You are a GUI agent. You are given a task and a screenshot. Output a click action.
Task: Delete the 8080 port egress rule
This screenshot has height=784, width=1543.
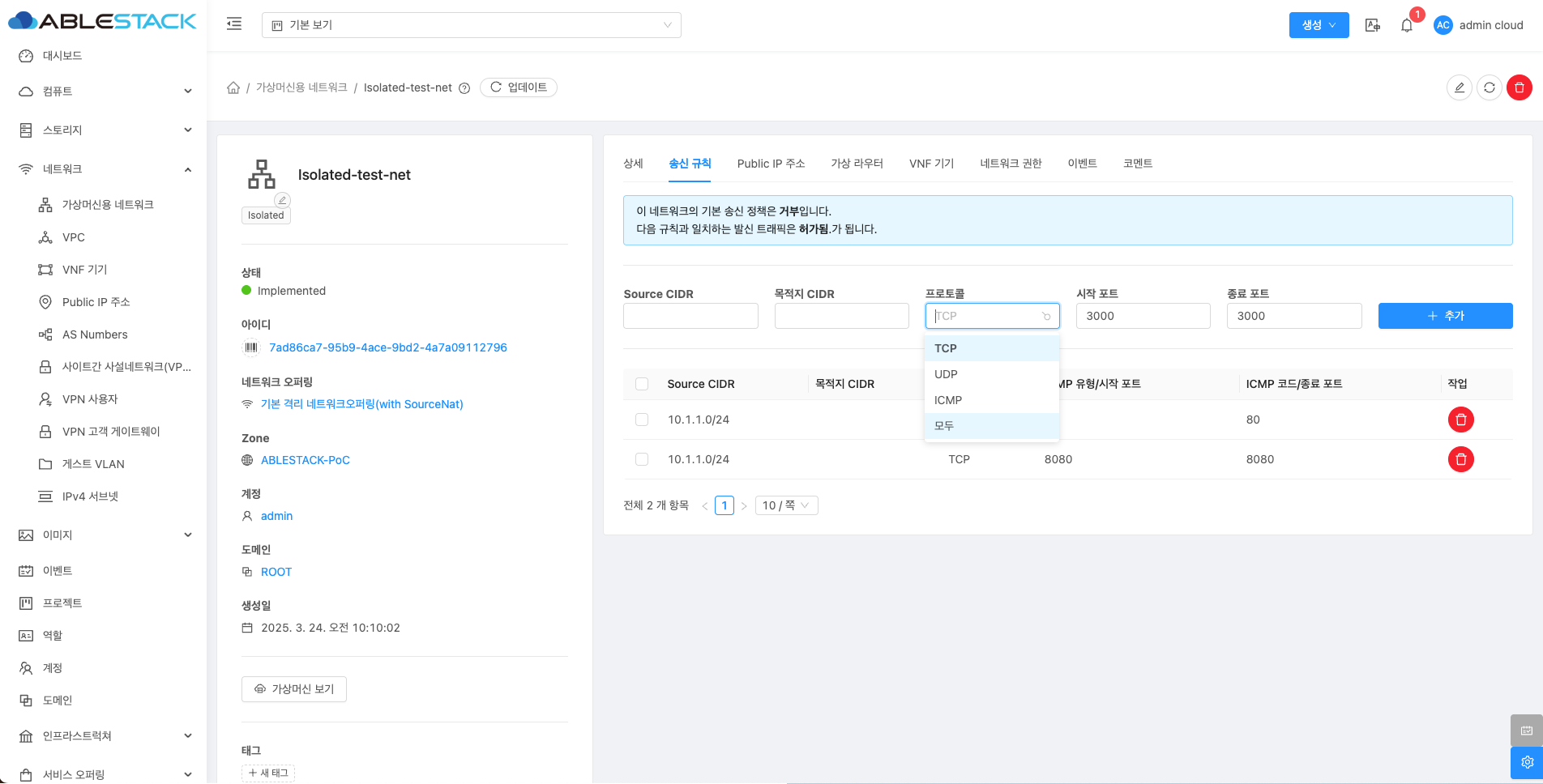pos(1460,459)
